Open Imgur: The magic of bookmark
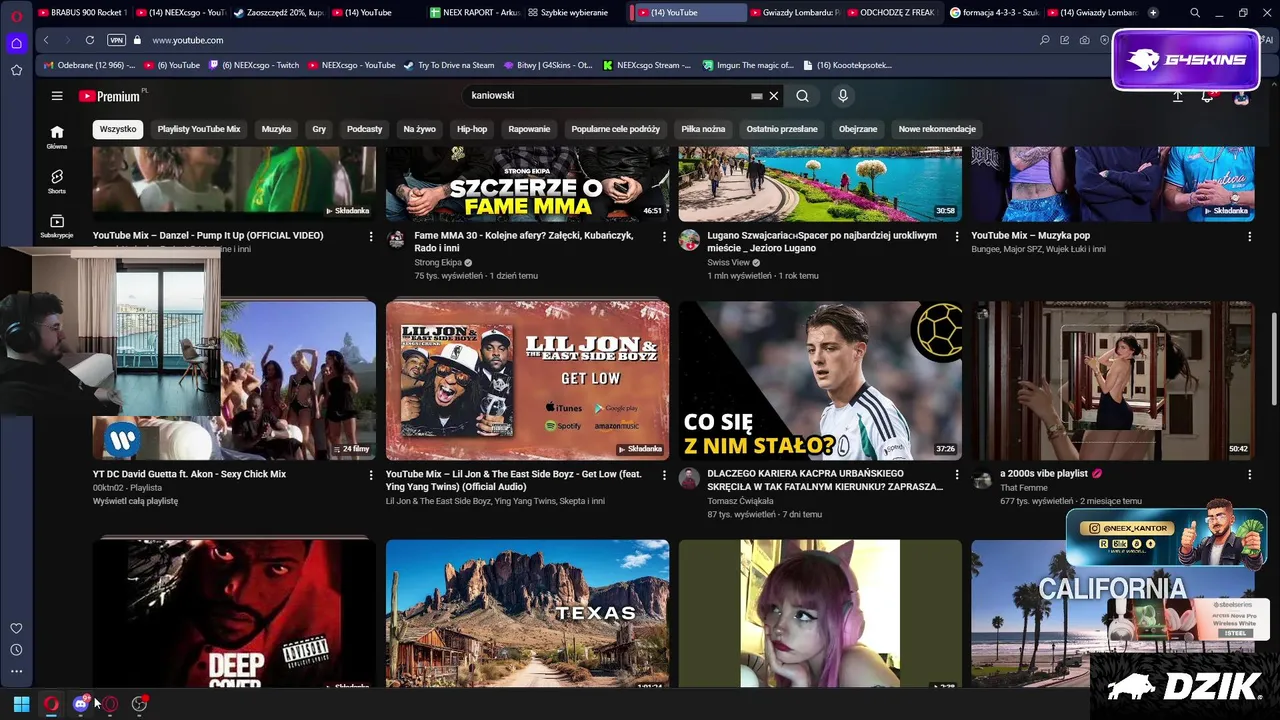 (747, 65)
